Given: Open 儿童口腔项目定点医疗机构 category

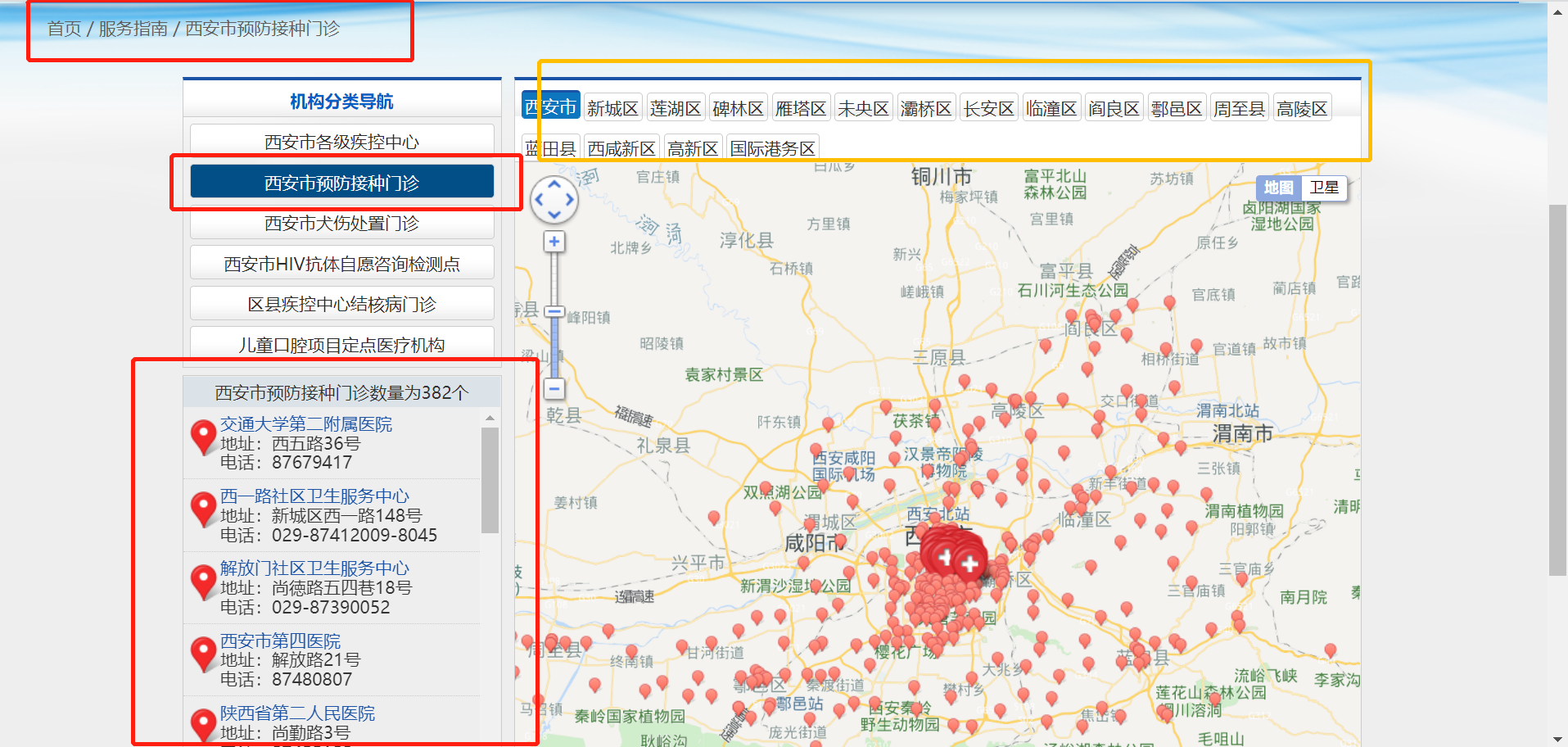Looking at the screenshot, I should point(341,345).
